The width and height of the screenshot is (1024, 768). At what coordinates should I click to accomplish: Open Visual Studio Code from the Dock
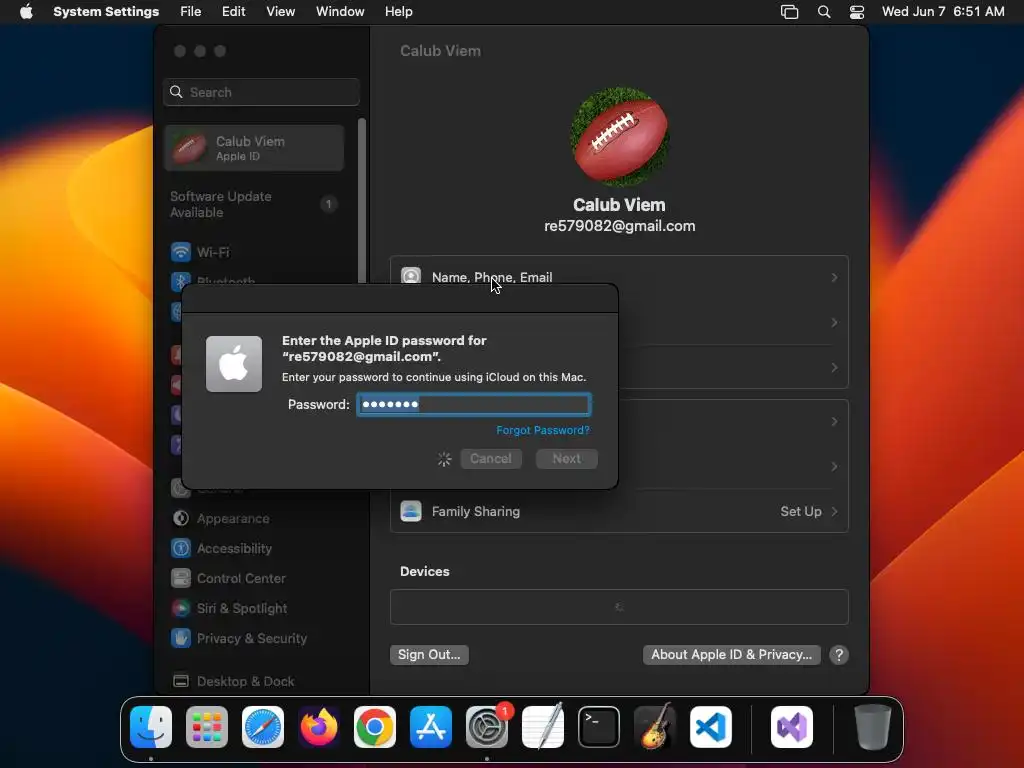[711, 727]
